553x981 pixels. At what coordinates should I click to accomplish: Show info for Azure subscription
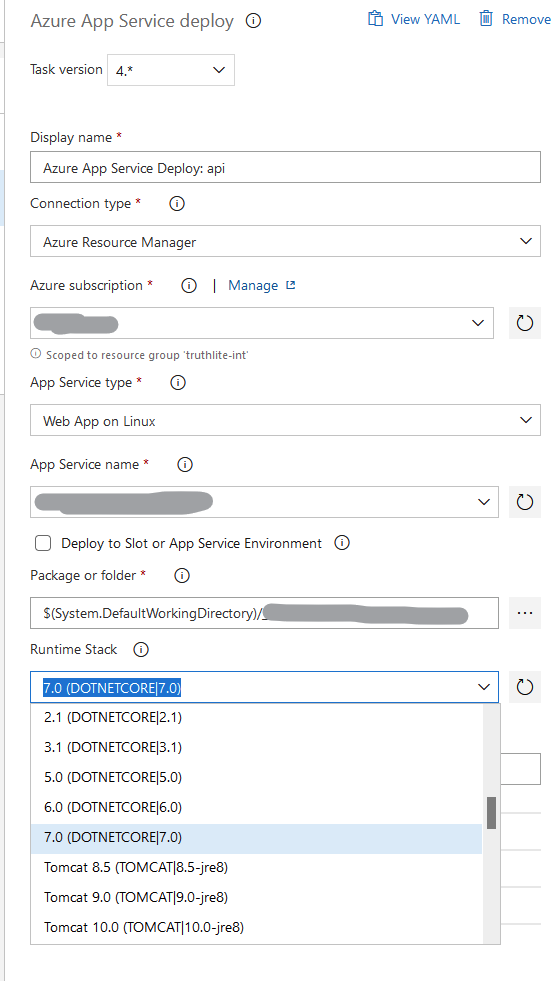pyautogui.click(x=189, y=286)
